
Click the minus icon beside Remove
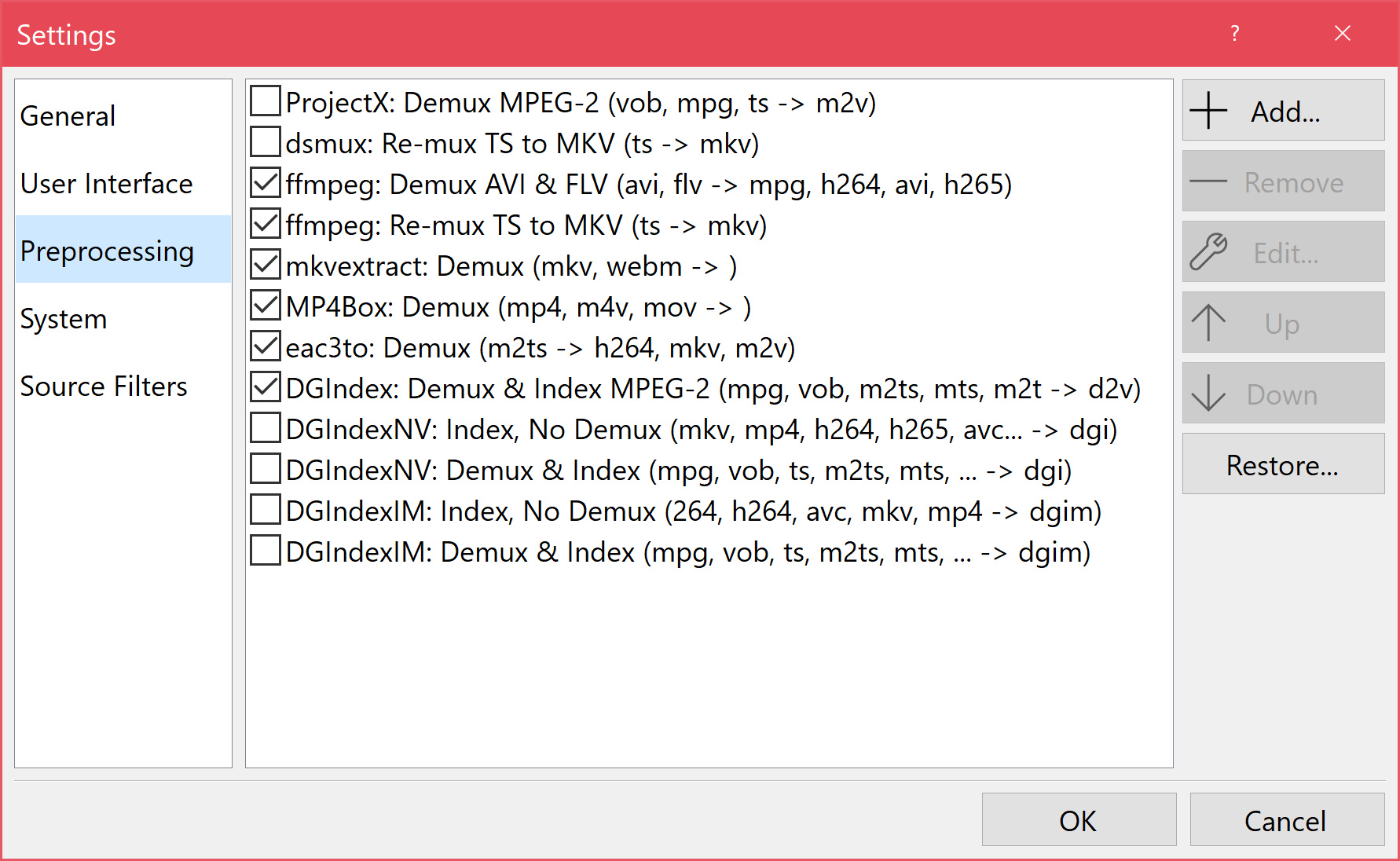[x=1208, y=181]
